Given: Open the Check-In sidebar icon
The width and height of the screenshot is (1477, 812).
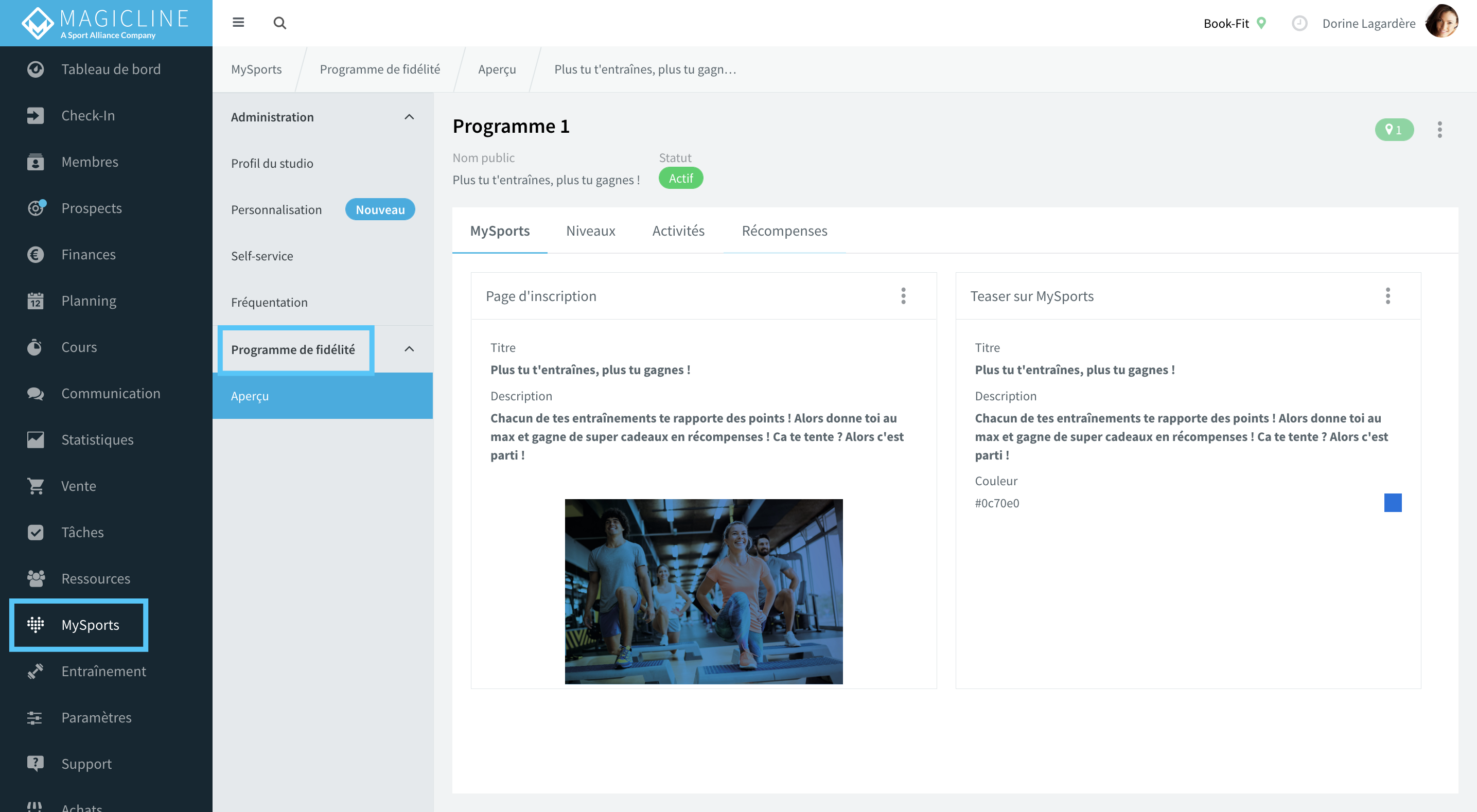Looking at the screenshot, I should (x=36, y=115).
